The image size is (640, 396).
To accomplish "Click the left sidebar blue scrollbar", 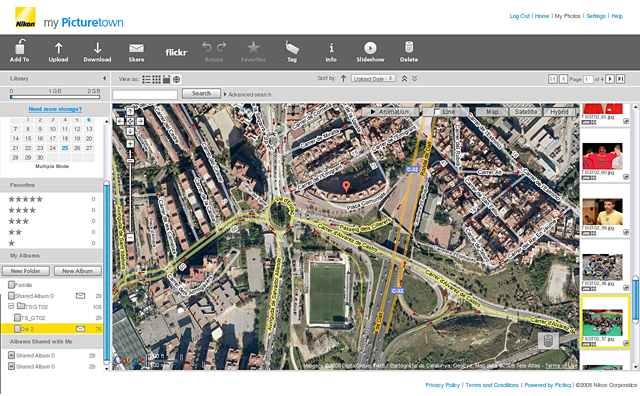I will pos(107,272).
